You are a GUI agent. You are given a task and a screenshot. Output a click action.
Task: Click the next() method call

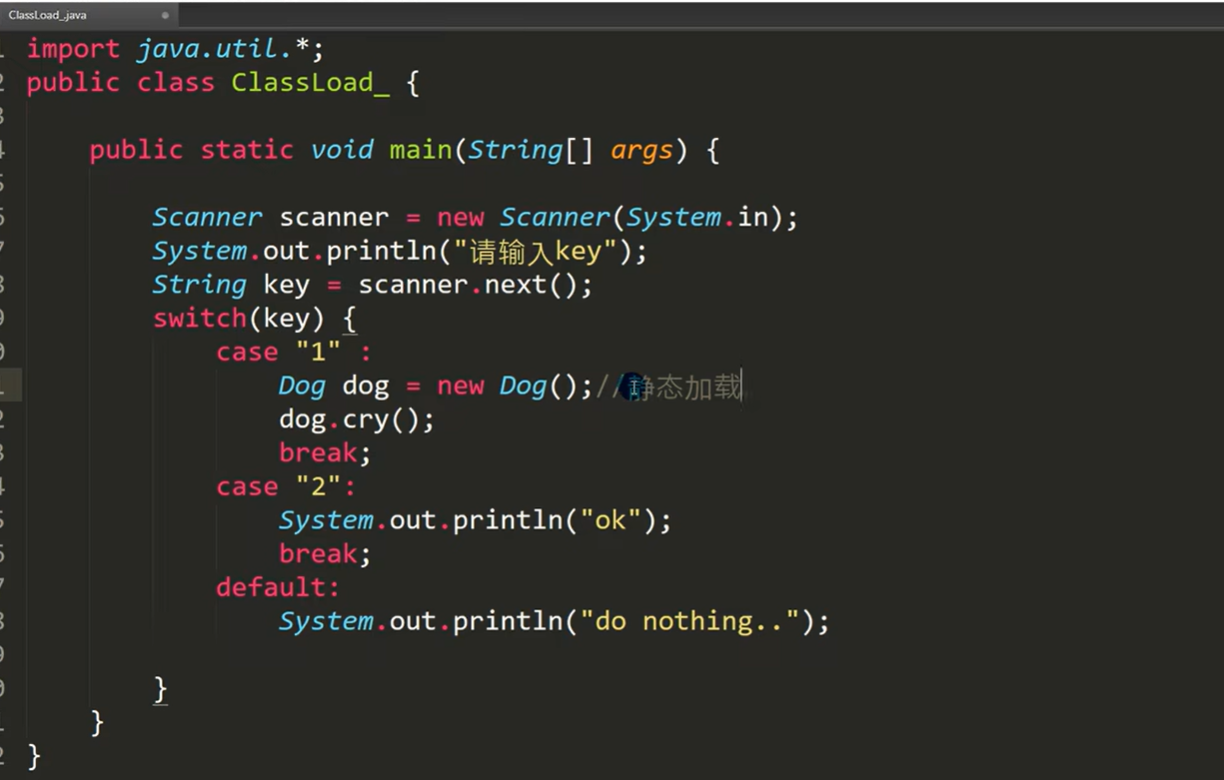(531, 285)
